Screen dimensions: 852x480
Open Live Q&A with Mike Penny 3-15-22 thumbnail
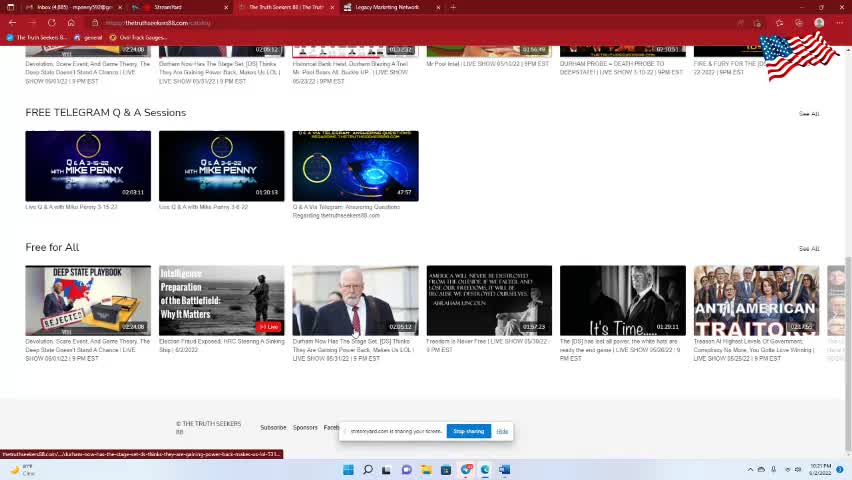(x=88, y=166)
